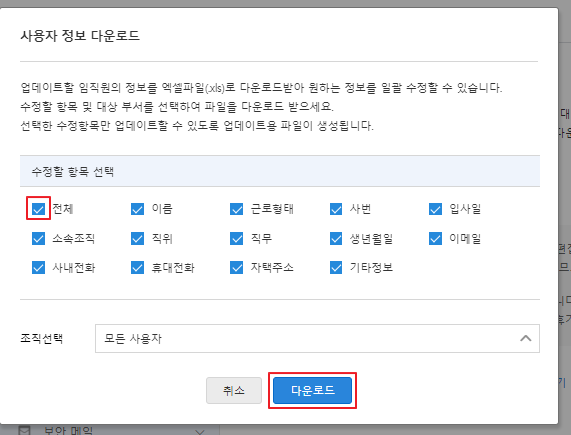Open the 조직선택 dropdown showing 모든 사용자
Screen dimensions: 571x435
pyautogui.click(x=317, y=339)
